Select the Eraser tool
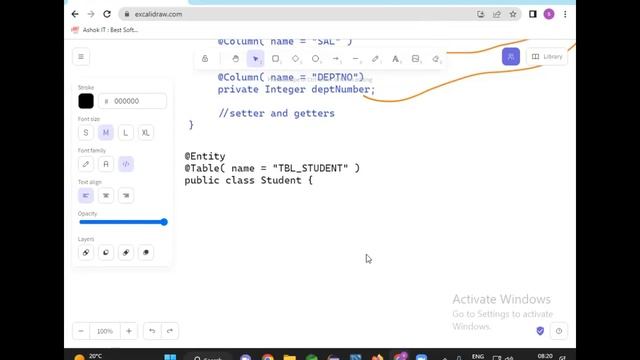Viewport: 640px width, 360px height. click(436, 59)
